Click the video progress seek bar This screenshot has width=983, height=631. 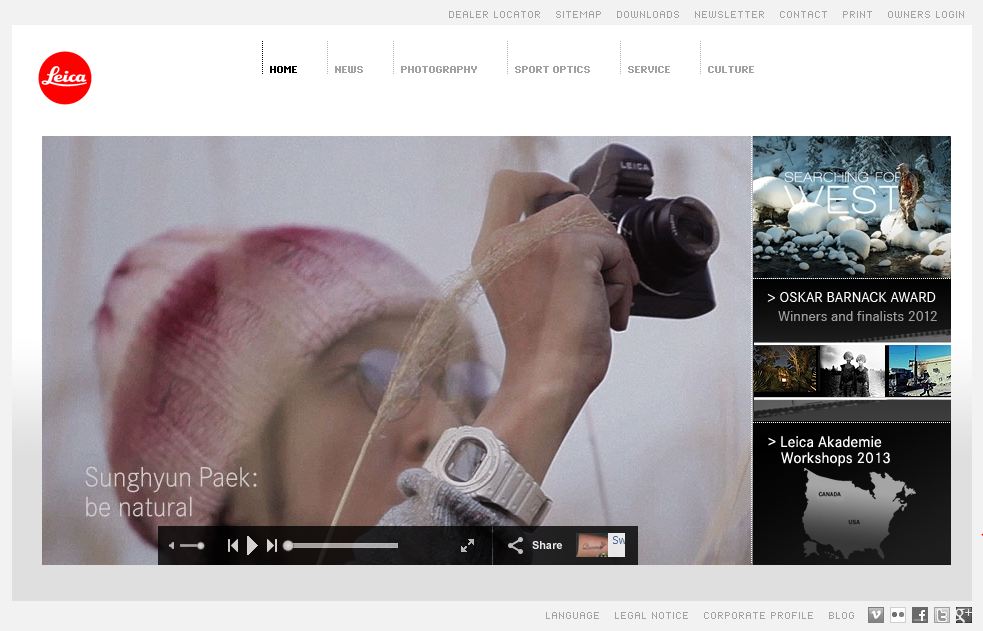342,545
